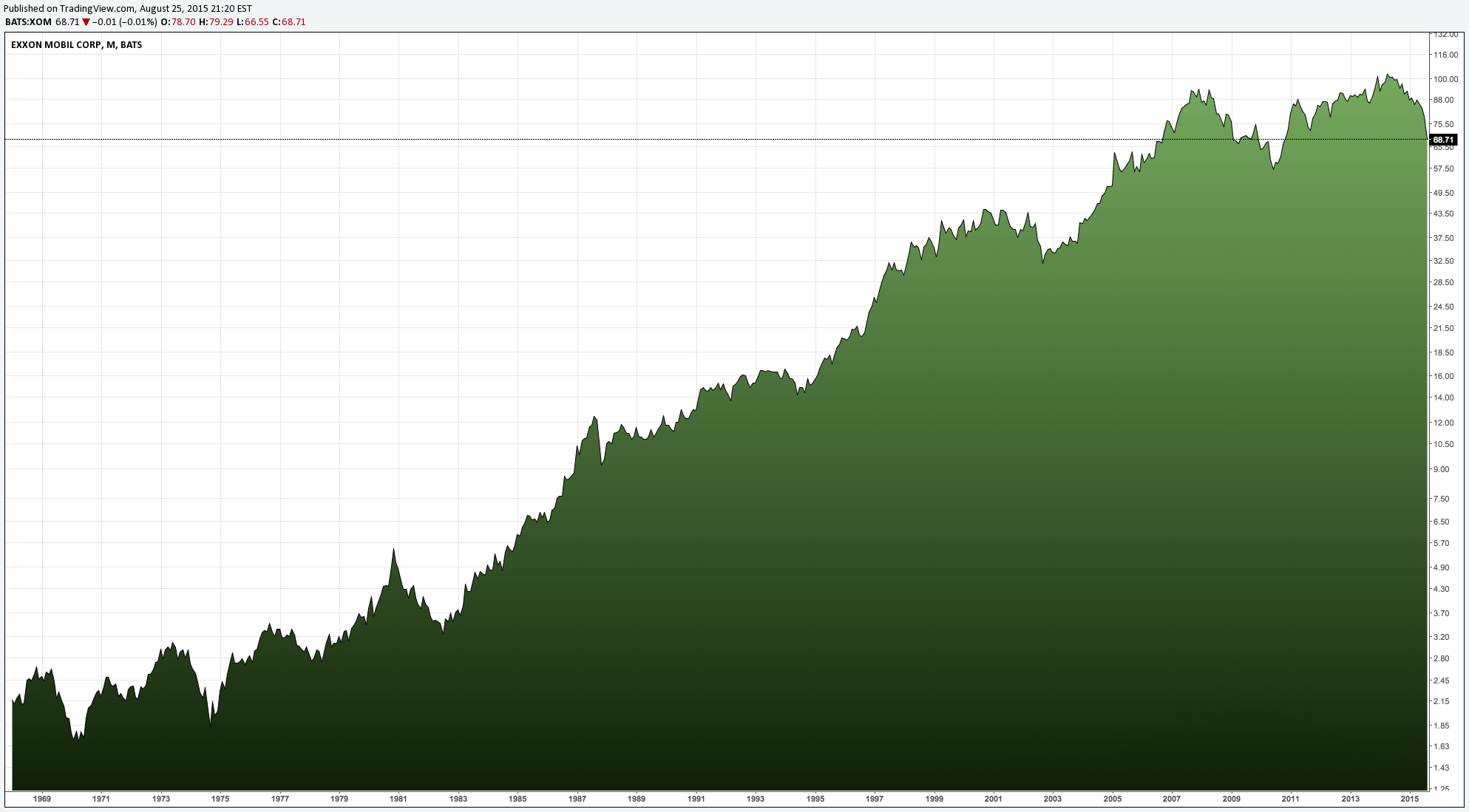Image resolution: width=1469 pixels, height=812 pixels.
Task: Click the 28.50 price axis label
Action: 1444,282
